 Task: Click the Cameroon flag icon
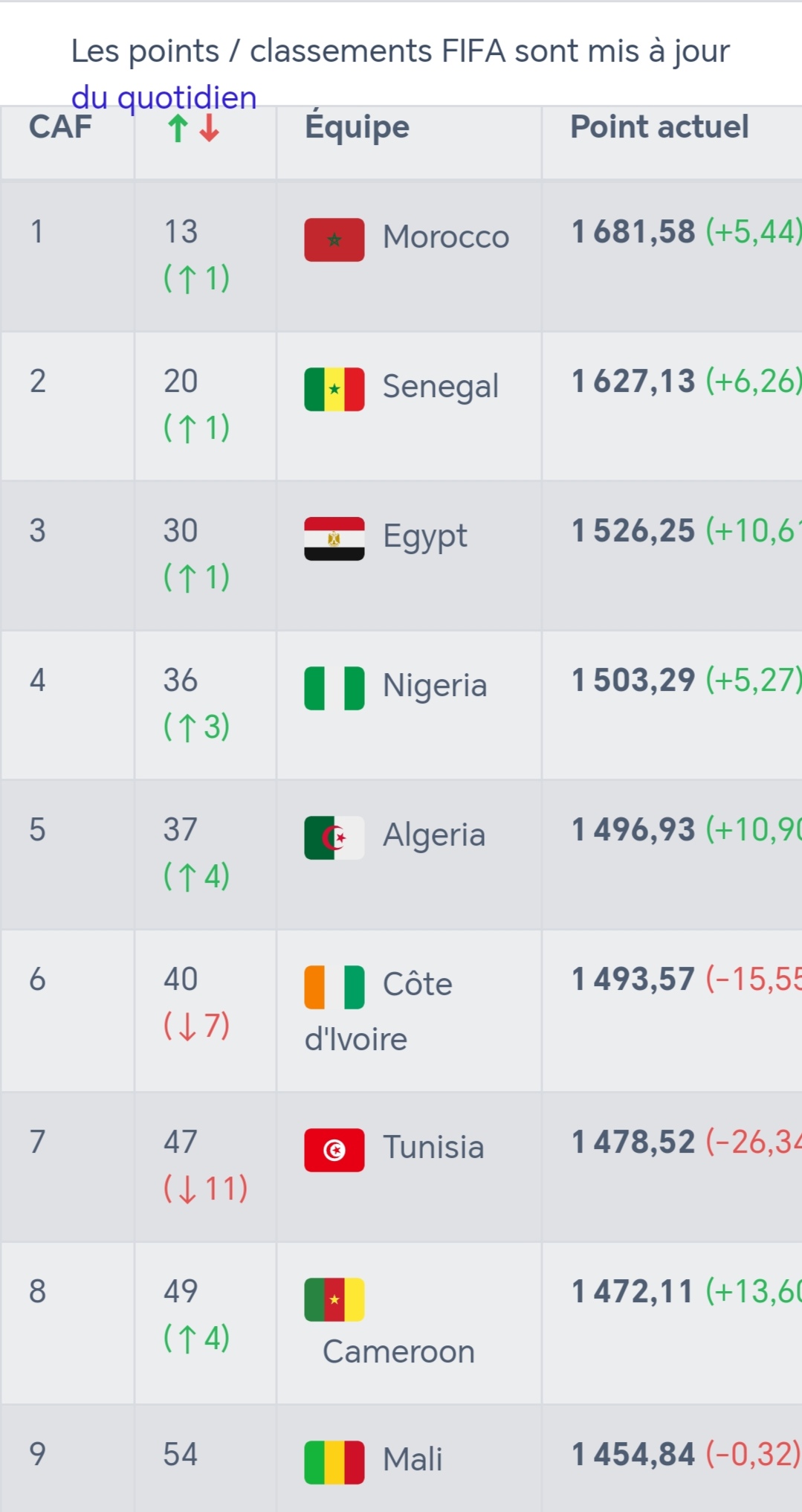click(334, 1299)
